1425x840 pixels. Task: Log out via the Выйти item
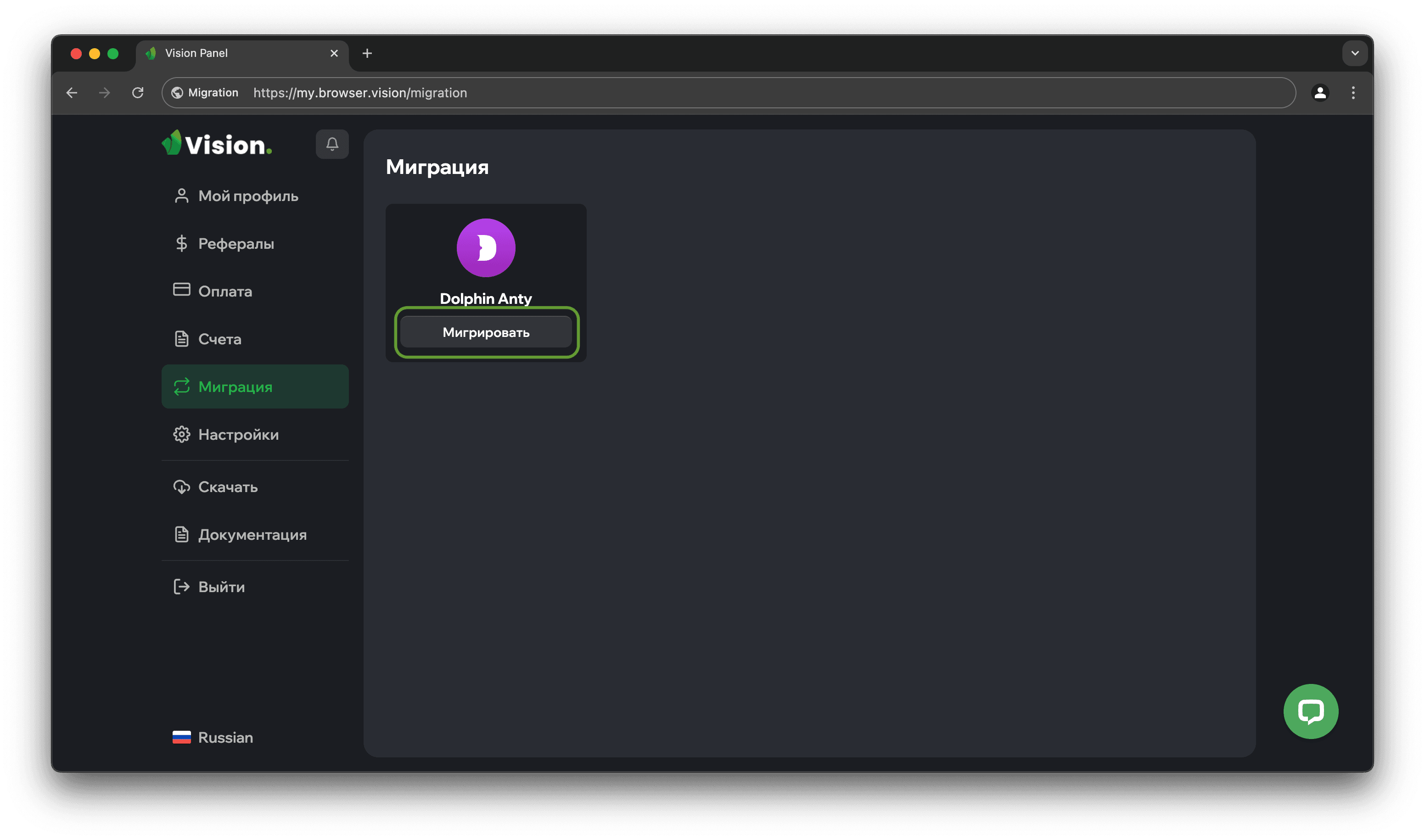pyautogui.click(x=221, y=587)
